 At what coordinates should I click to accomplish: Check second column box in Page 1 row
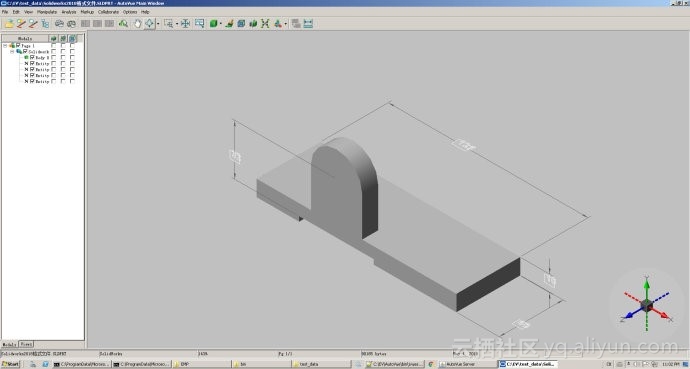(x=63, y=45)
